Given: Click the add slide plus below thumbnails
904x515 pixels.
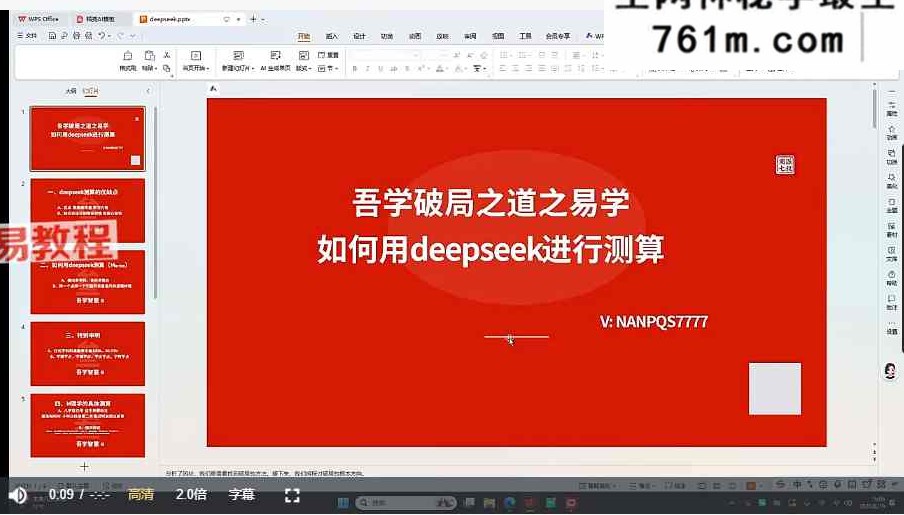Looking at the screenshot, I should (85, 467).
